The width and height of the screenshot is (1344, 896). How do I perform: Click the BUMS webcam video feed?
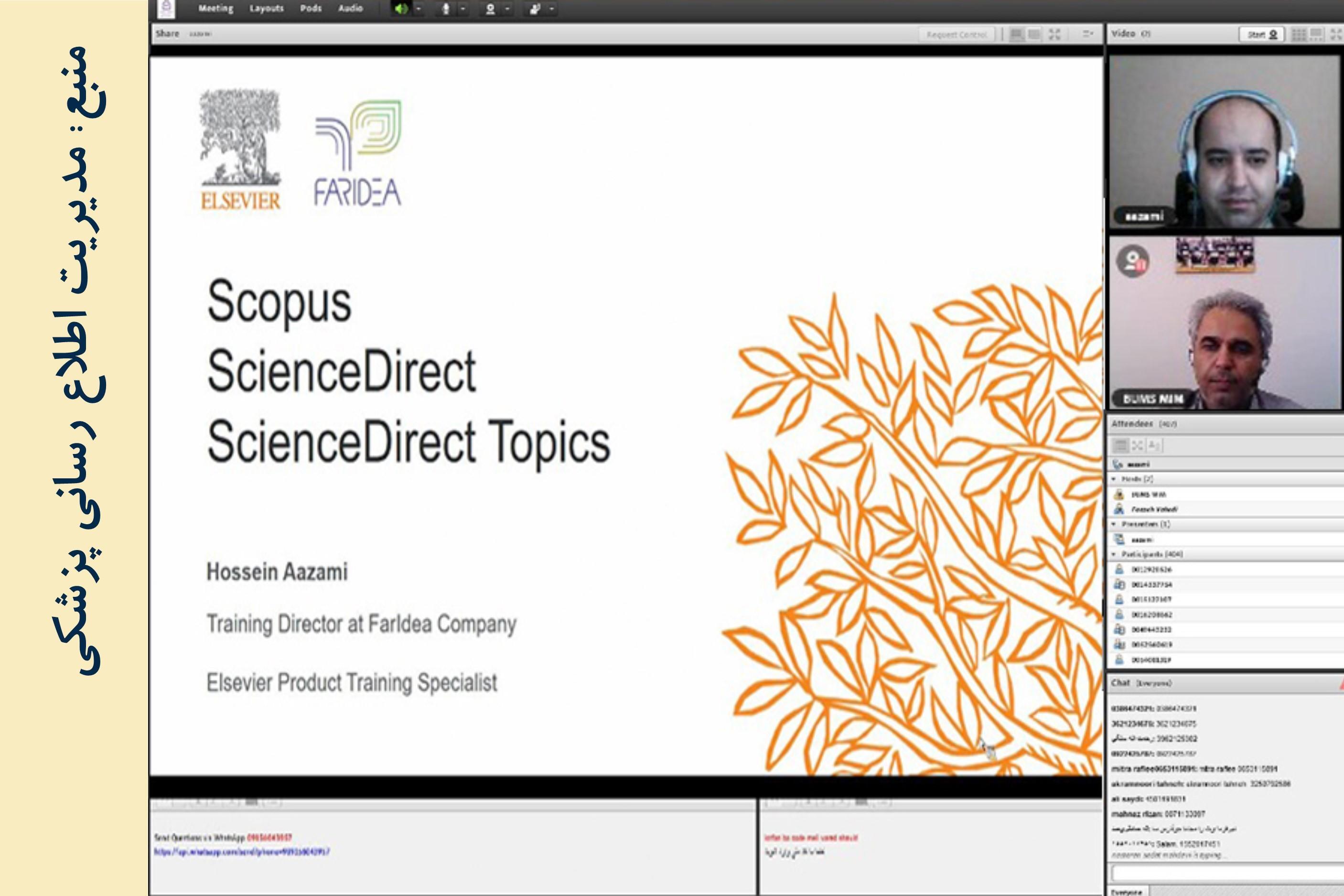point(1224,323)
